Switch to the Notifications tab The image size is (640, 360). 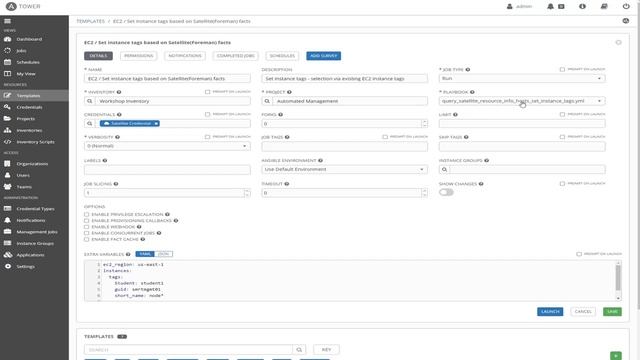pos(185,56)
